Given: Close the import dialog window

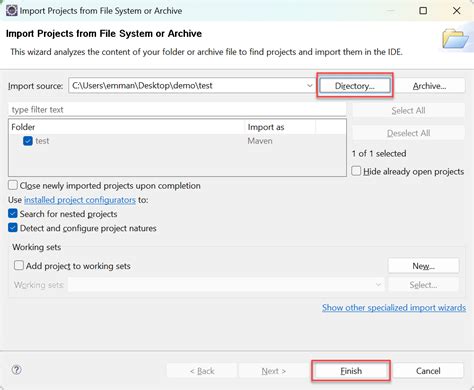Looking at the screenshot, I should (457, 11).
